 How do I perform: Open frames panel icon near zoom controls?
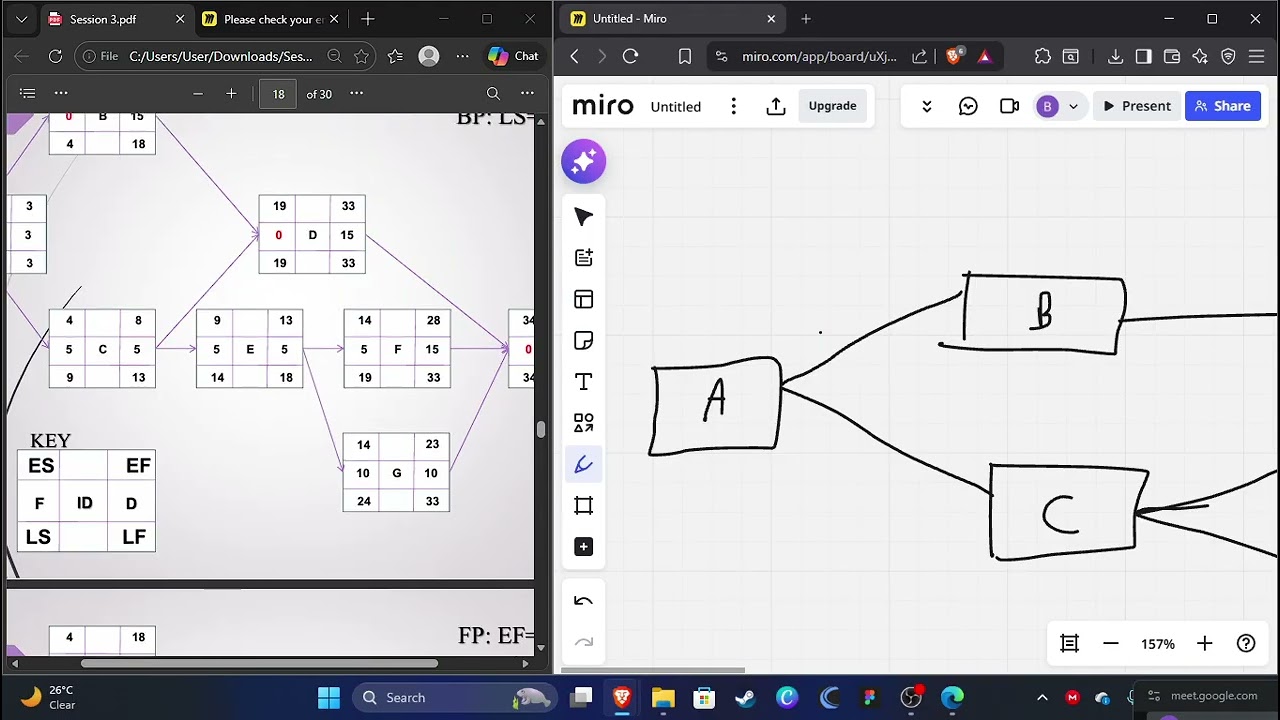1069,644
